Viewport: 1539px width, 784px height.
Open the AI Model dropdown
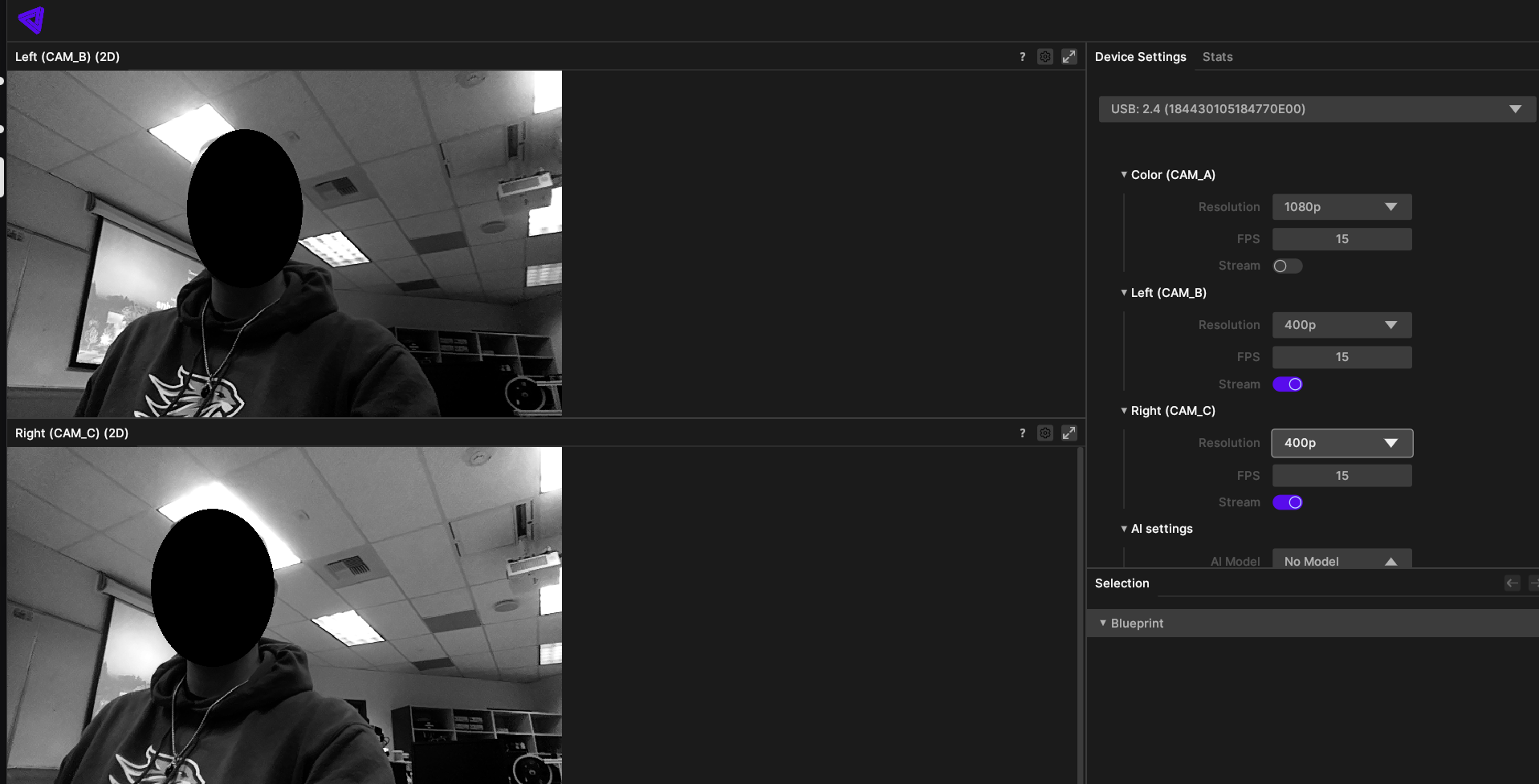[1342, 561]
